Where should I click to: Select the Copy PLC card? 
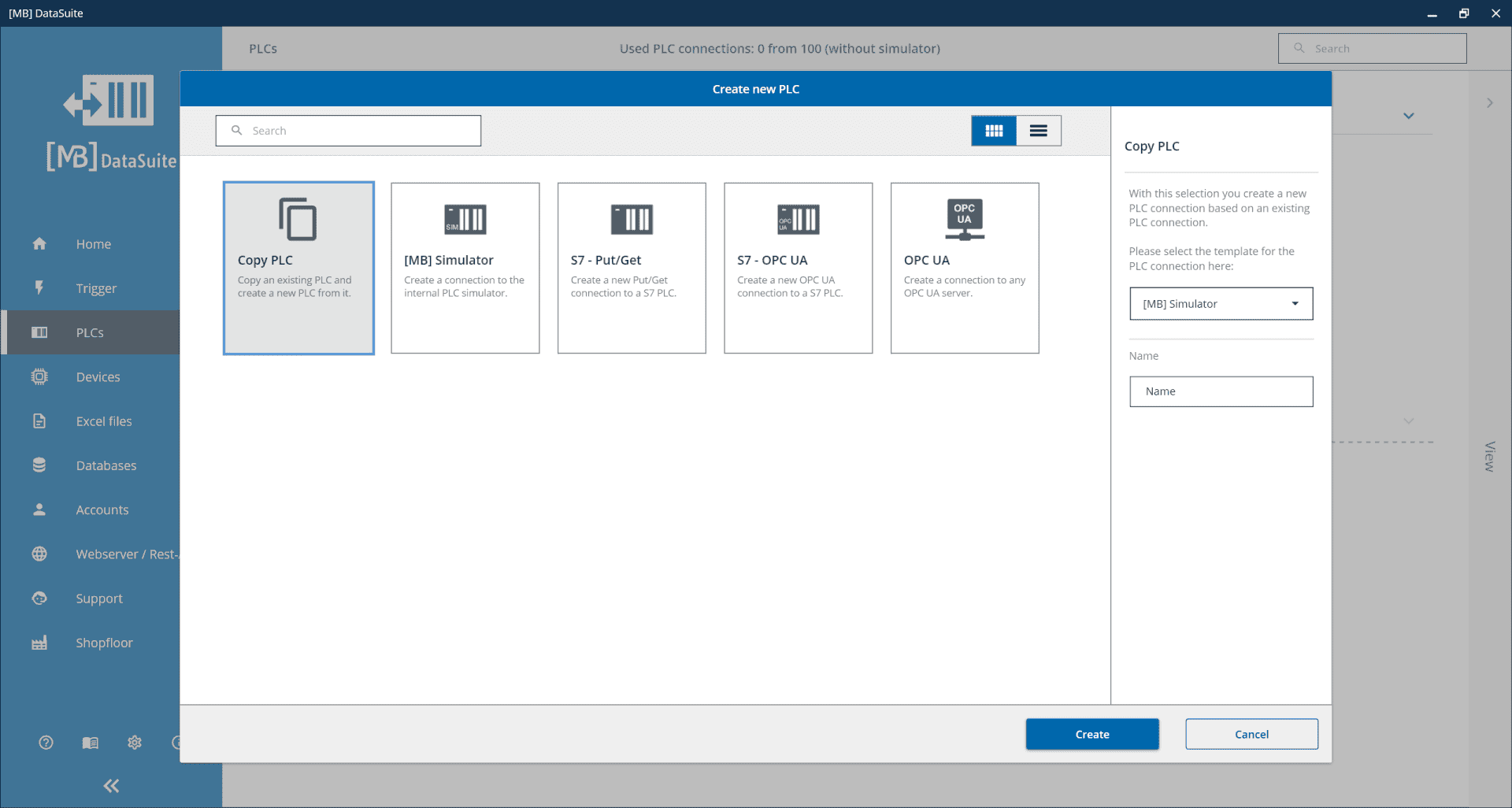298,268
